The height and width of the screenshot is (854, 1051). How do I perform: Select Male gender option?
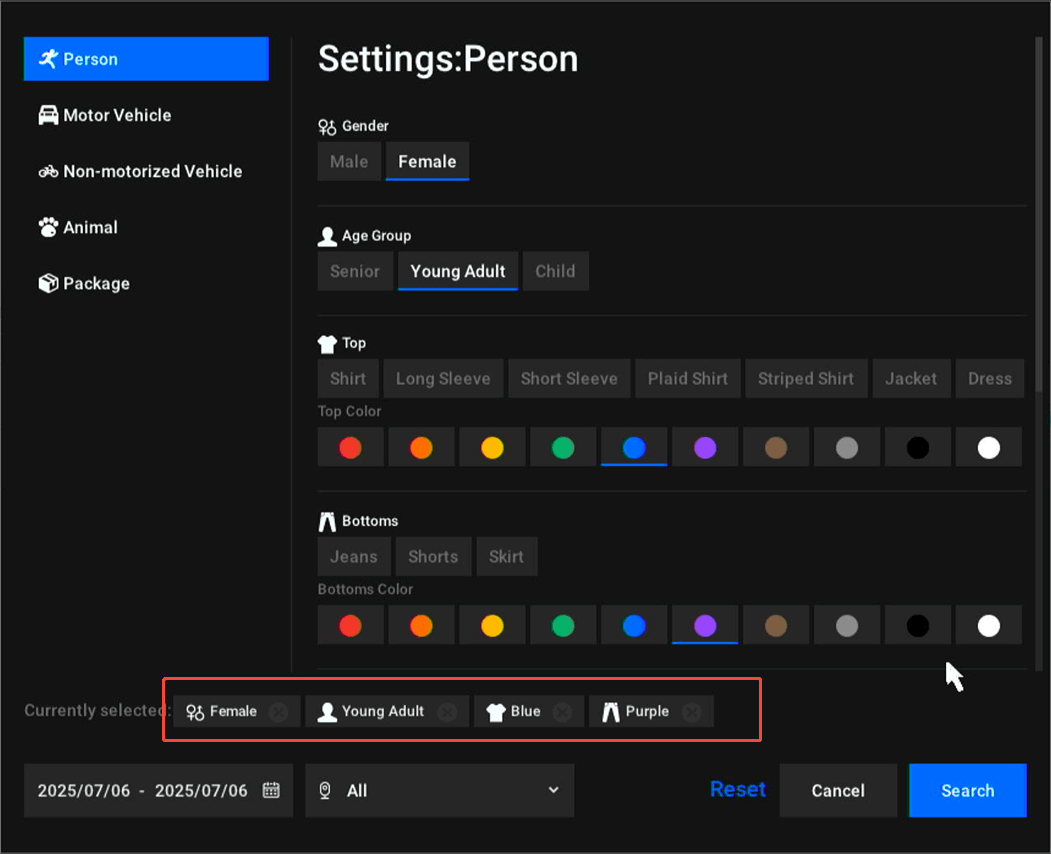[349, 162]
